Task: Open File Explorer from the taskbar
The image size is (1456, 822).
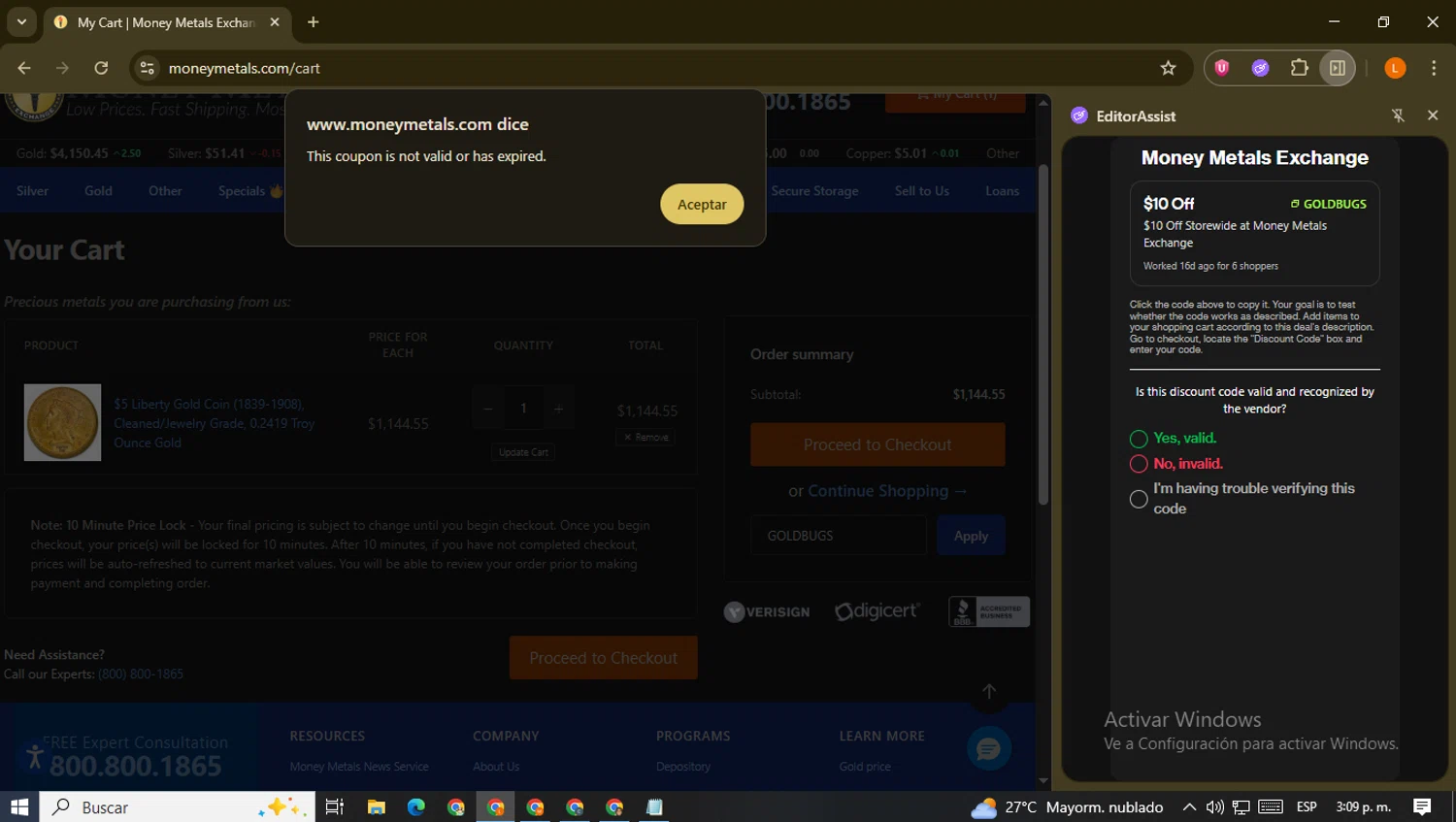Action: coord(376,806)
